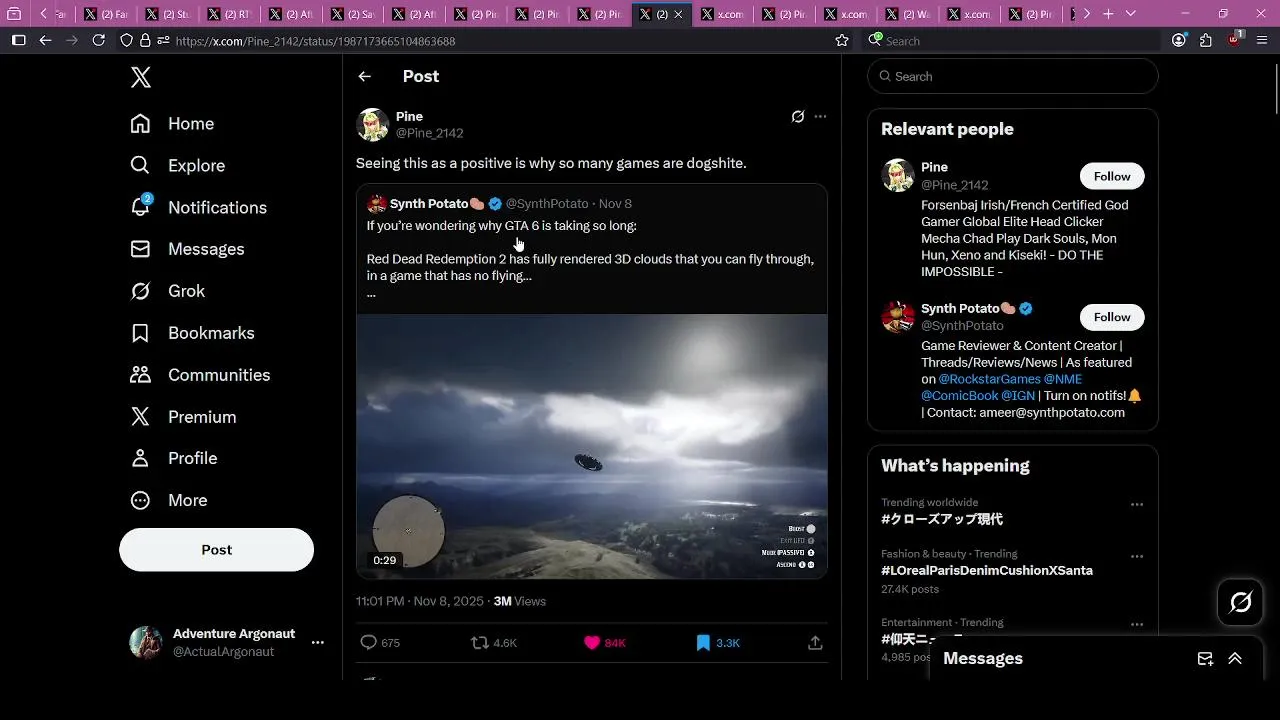This screenshot has width=1280, height=720.
Task: Open the browser extensions icon
Action: 1205,41
